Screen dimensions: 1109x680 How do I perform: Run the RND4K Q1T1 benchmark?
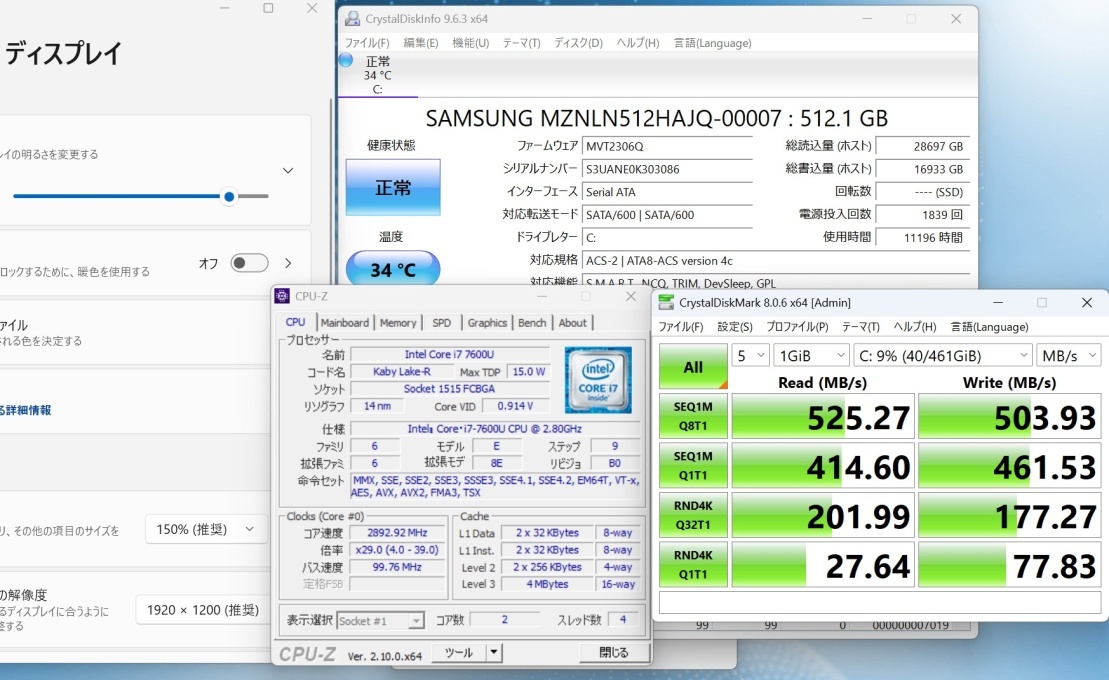(x=693, y=565)
